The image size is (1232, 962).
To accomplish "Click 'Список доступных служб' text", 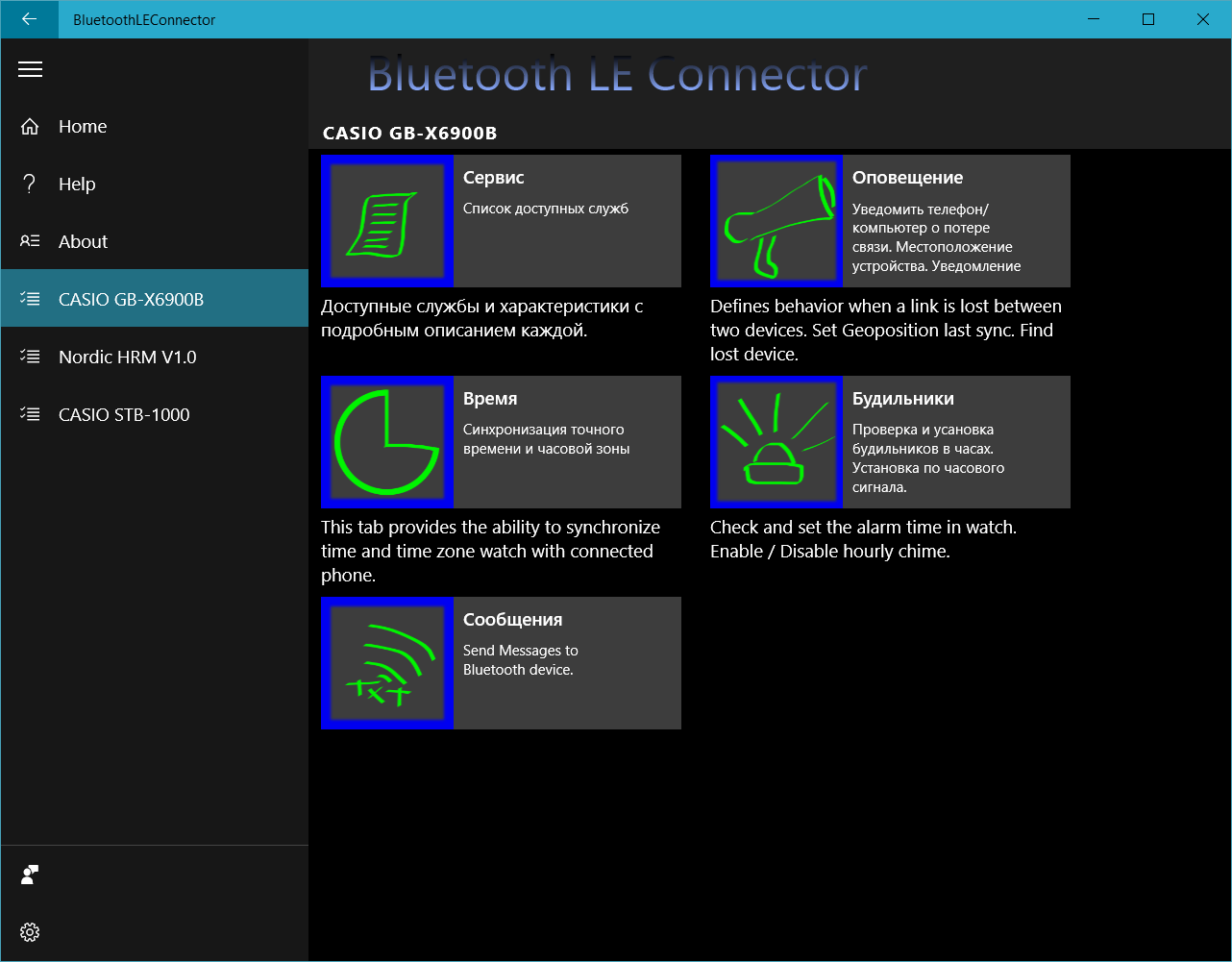I will pos(546,209).
